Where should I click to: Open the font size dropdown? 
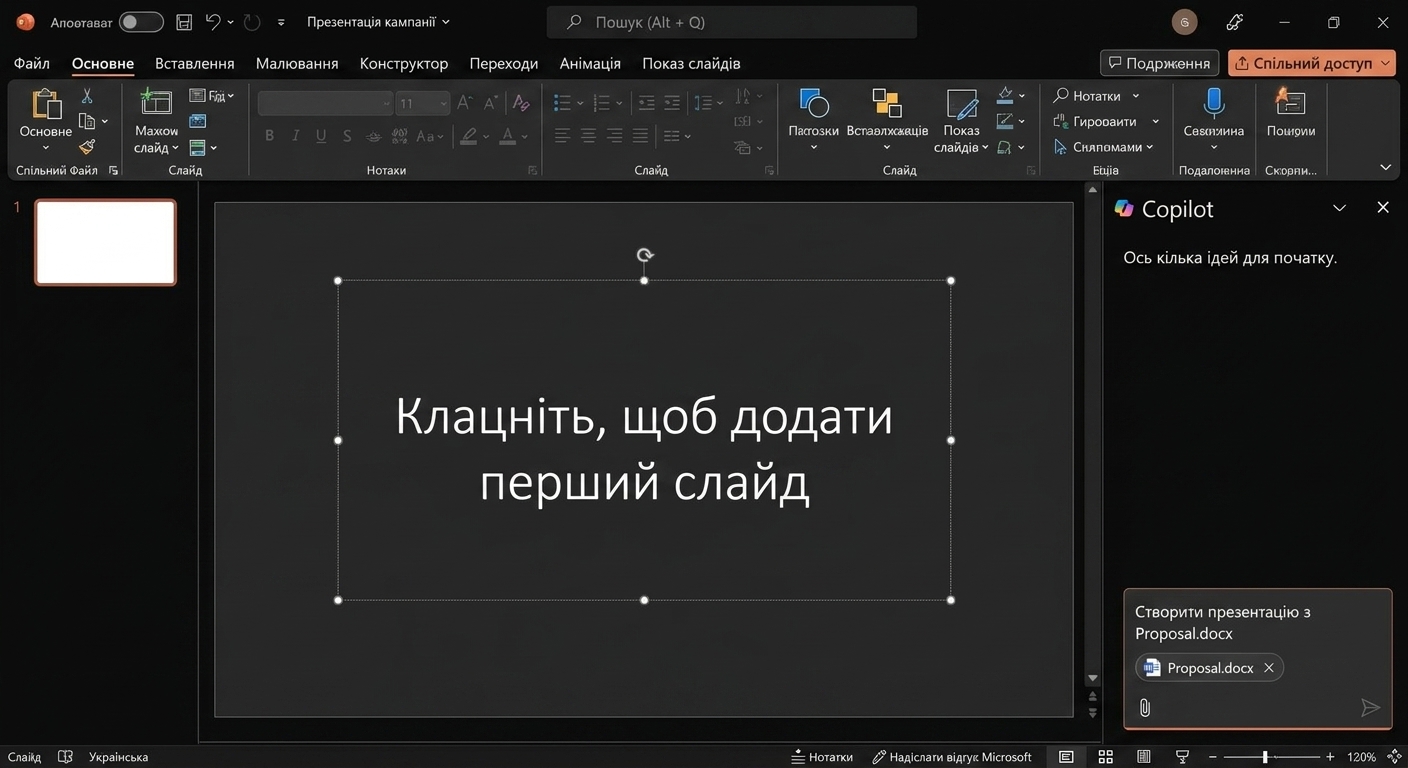tap(444, 103)
